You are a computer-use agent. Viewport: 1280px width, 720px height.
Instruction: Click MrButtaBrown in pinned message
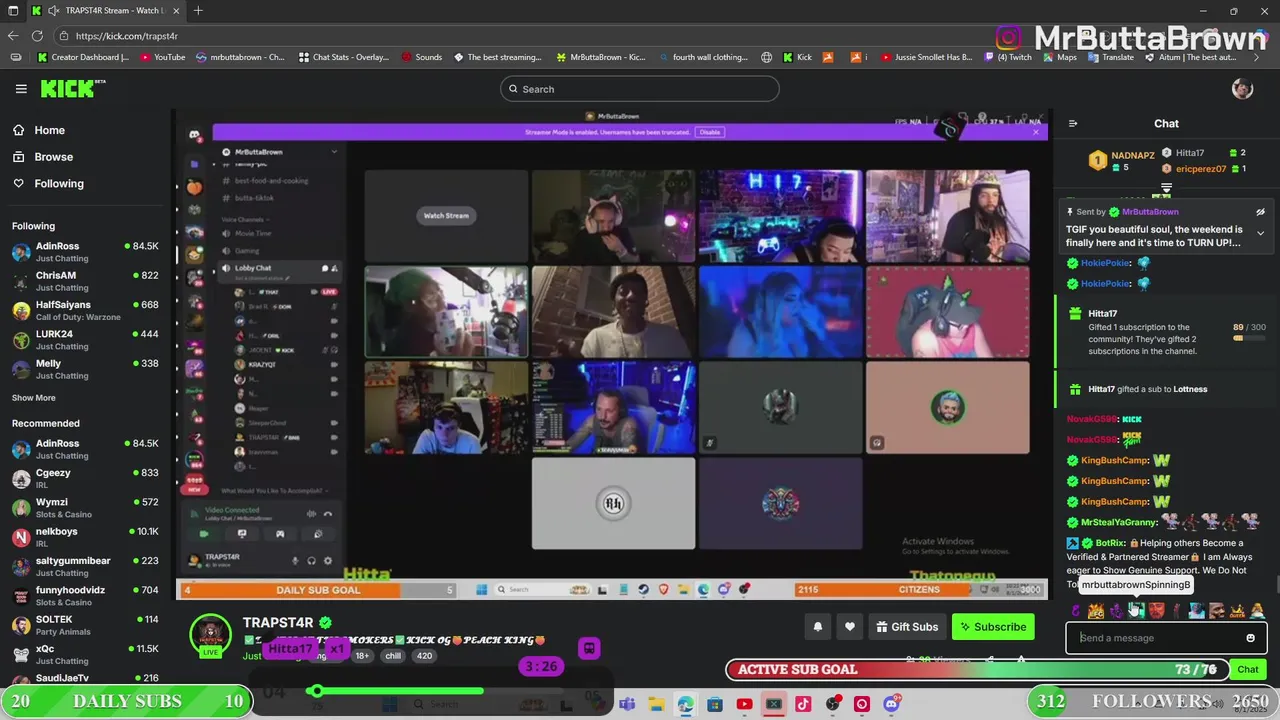[x=1150, y=212]
